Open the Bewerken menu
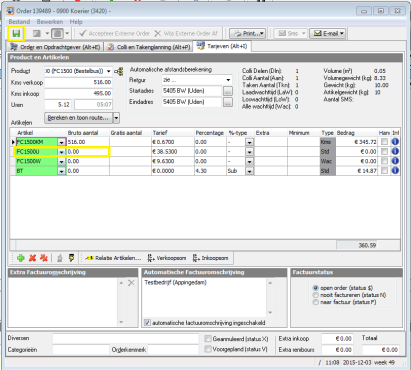 click(x=50, y=22)
